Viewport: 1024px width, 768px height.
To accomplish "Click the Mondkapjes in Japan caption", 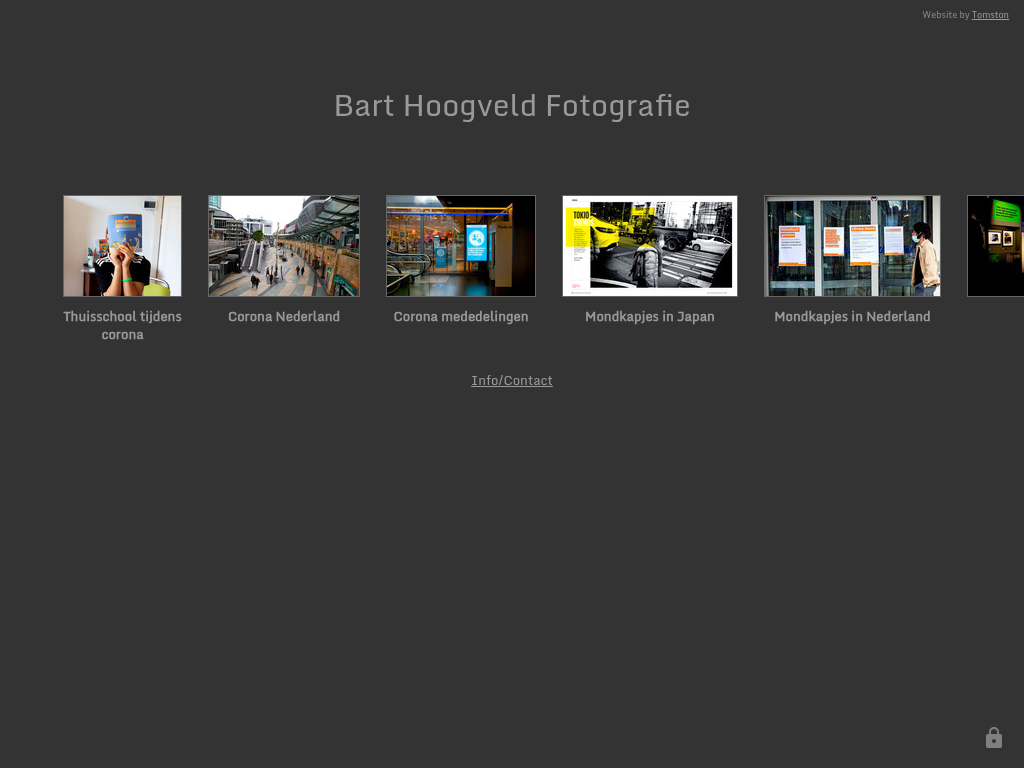I will click(650, 316).
